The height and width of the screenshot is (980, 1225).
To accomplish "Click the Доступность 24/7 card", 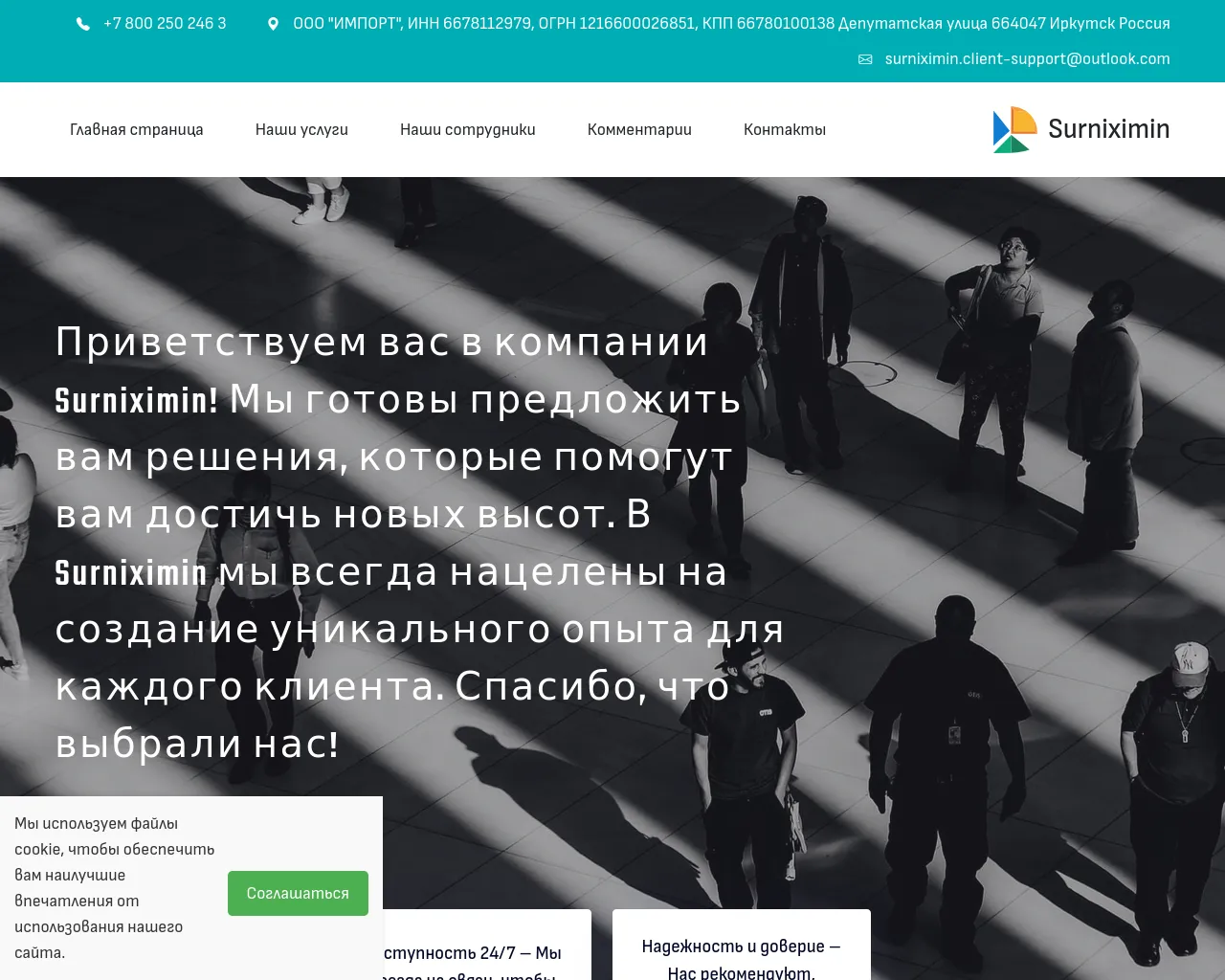I will coord(487,945).
